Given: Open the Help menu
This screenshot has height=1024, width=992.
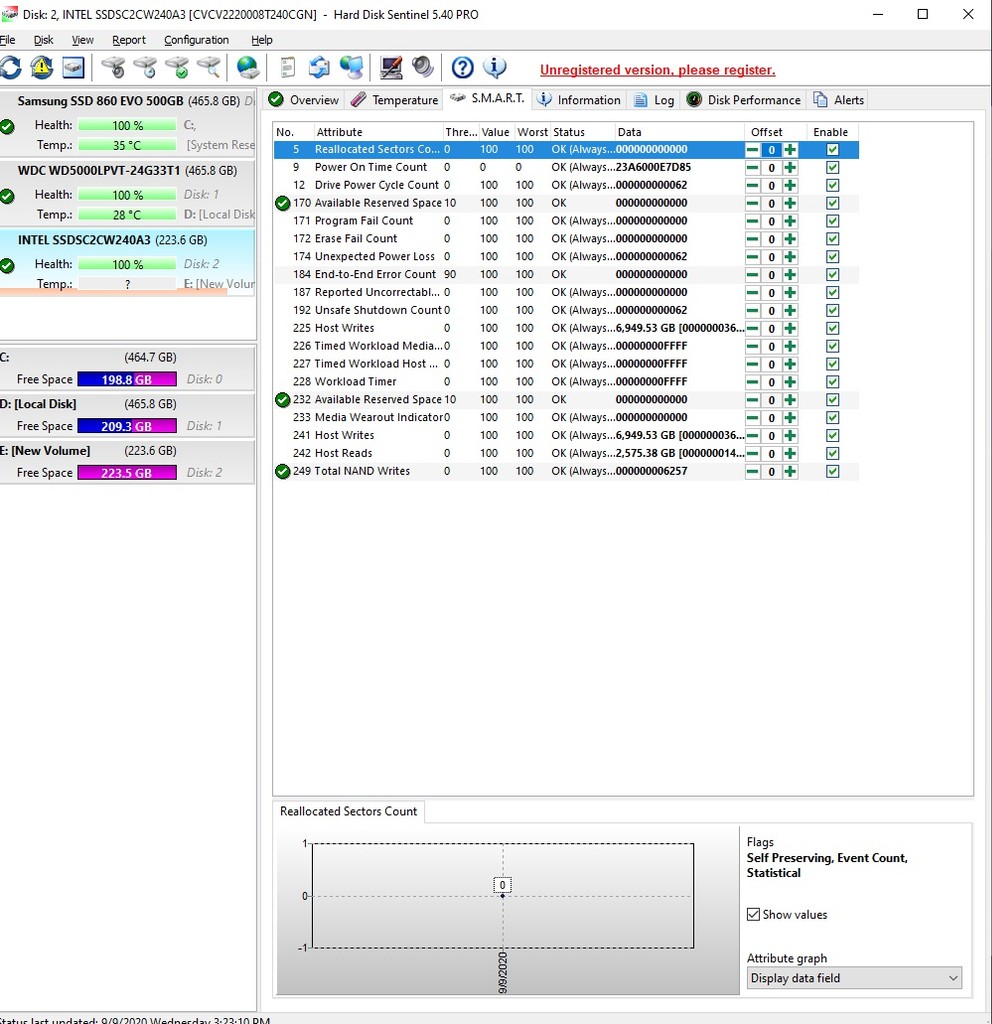Looking at the screenshot, I should (x=262, y=40).
